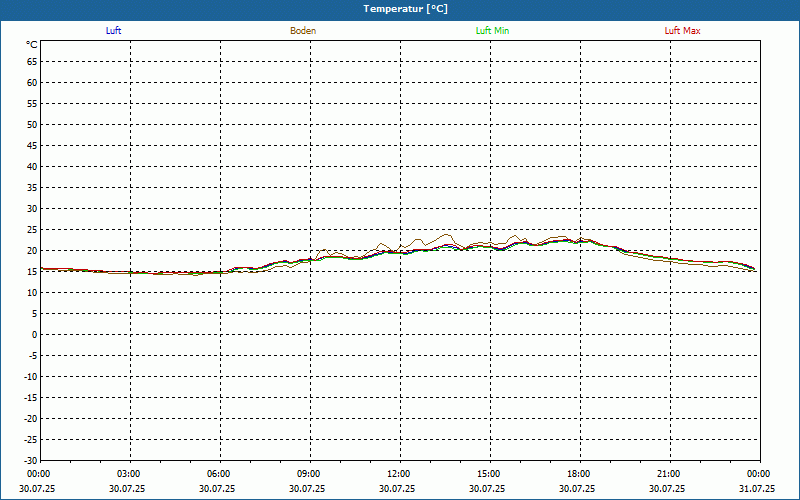The height and width of the screenshot is (500, 800).
Task: Click the -20 y-axis label
Action: [x=30, y=419]
